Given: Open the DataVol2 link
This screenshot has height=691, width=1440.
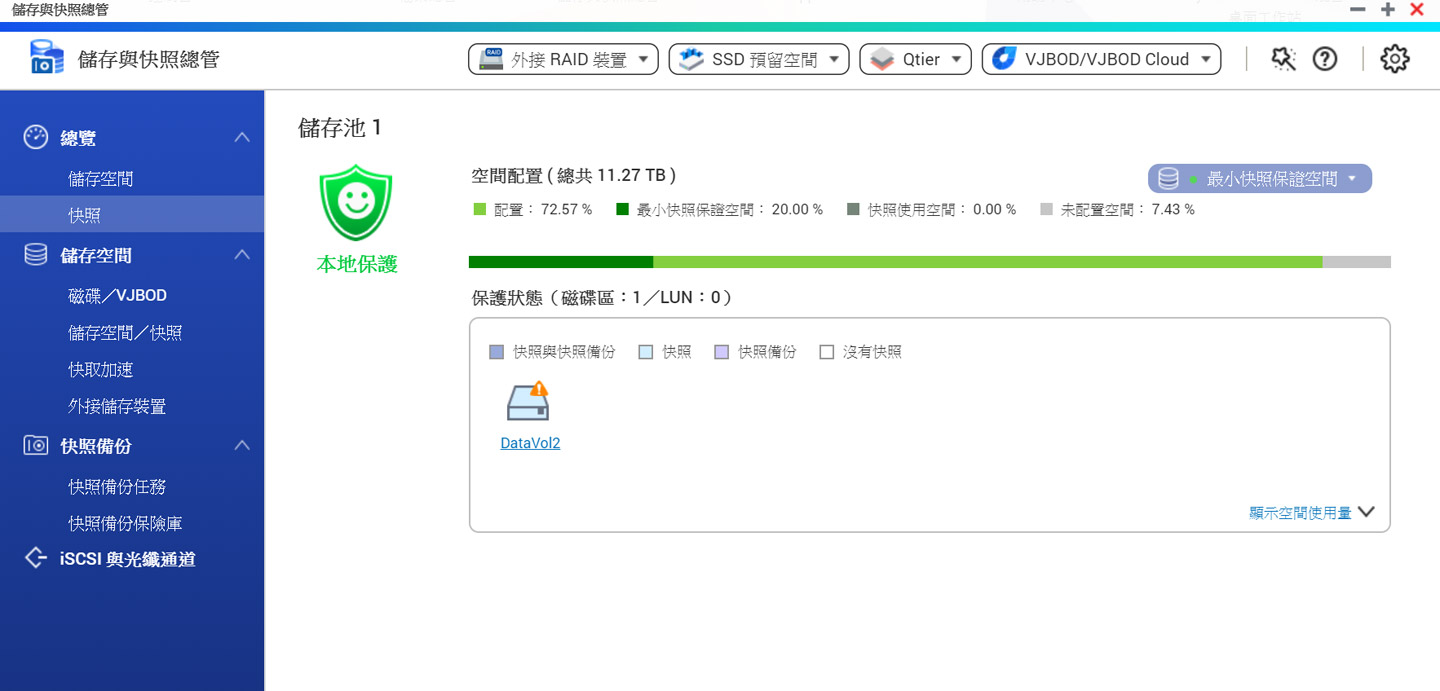Looking at the screenshot, I should click(x=529, y=443).
